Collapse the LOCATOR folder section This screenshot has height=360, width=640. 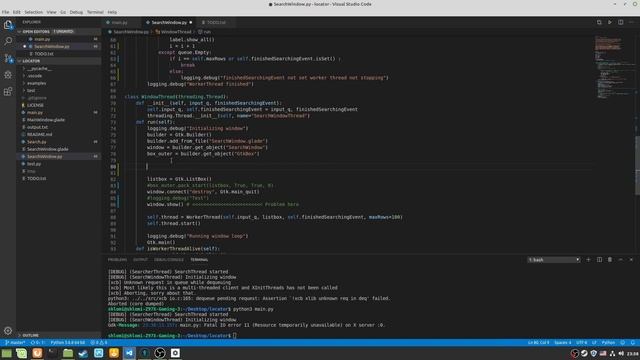coord(58,61)
